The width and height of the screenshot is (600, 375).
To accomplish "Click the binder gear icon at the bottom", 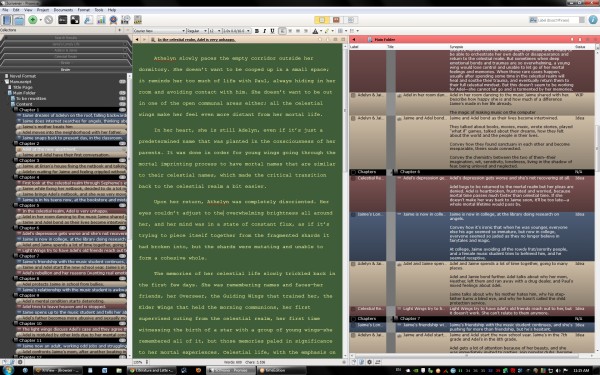I will click(20, 362).
